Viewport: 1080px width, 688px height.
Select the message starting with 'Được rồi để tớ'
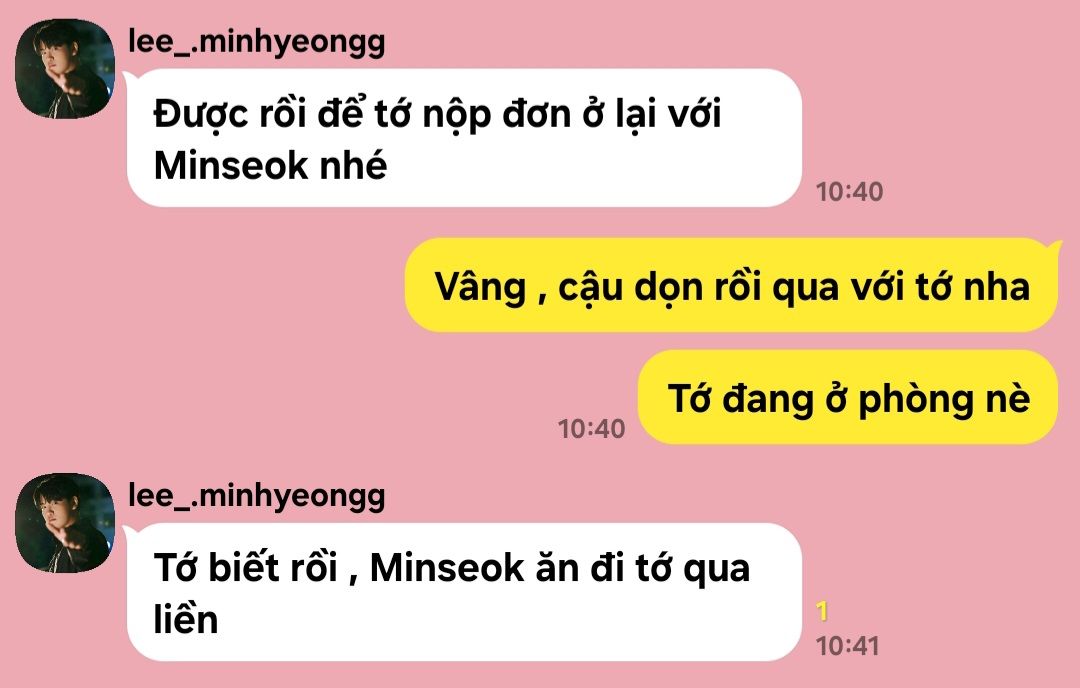[x=464, y=138]
